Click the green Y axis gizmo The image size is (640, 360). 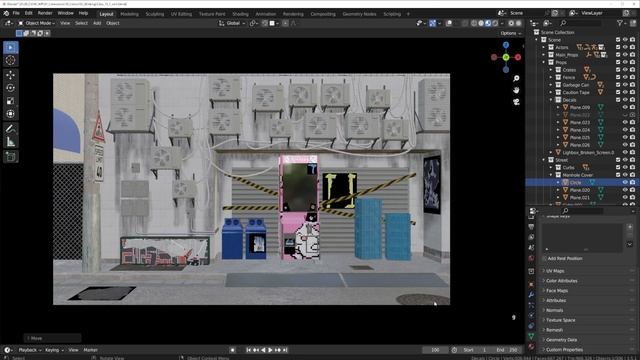(x=506, y=58)
